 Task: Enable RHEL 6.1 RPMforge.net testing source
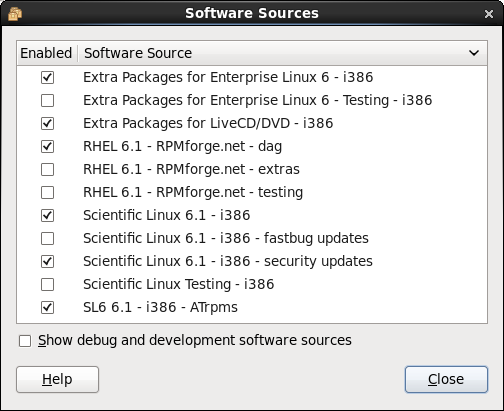click(x=47, y=192)
